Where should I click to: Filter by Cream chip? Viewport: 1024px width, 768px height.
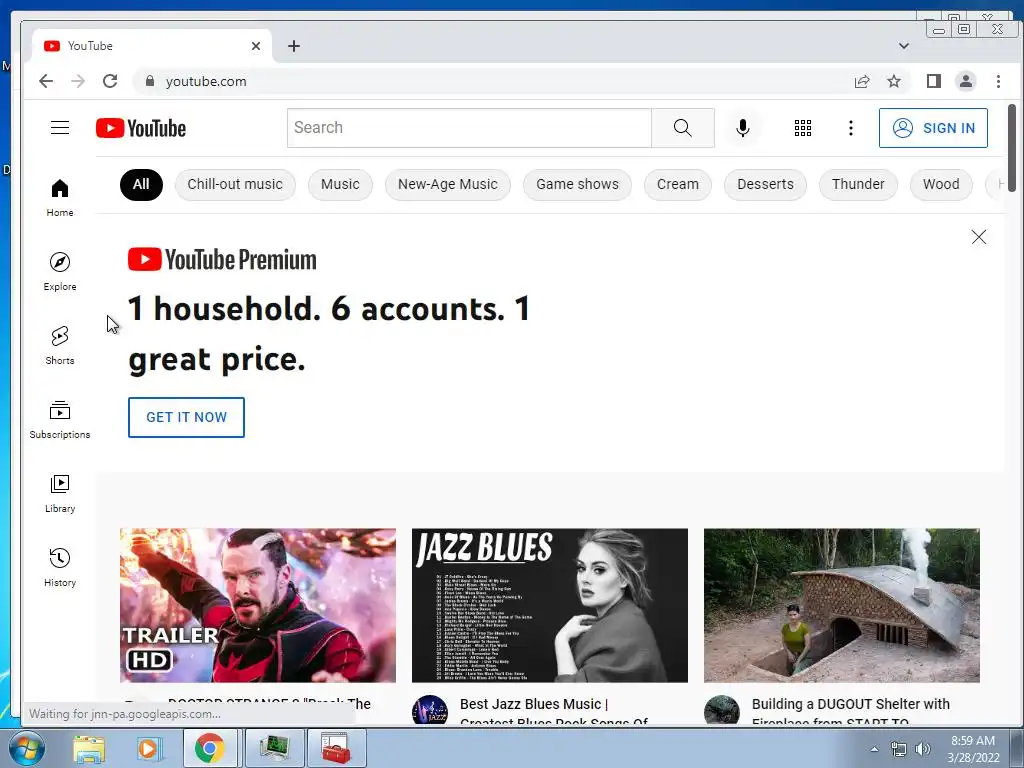tap(678, 184)
